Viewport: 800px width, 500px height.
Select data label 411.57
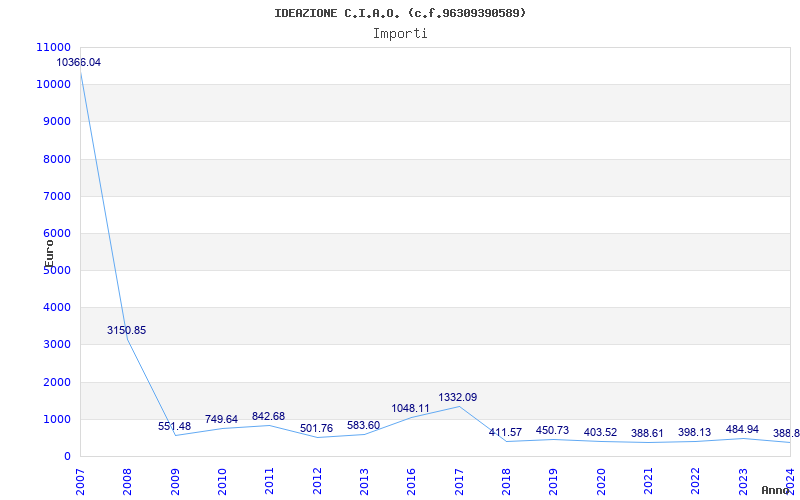tap(505, 432)
